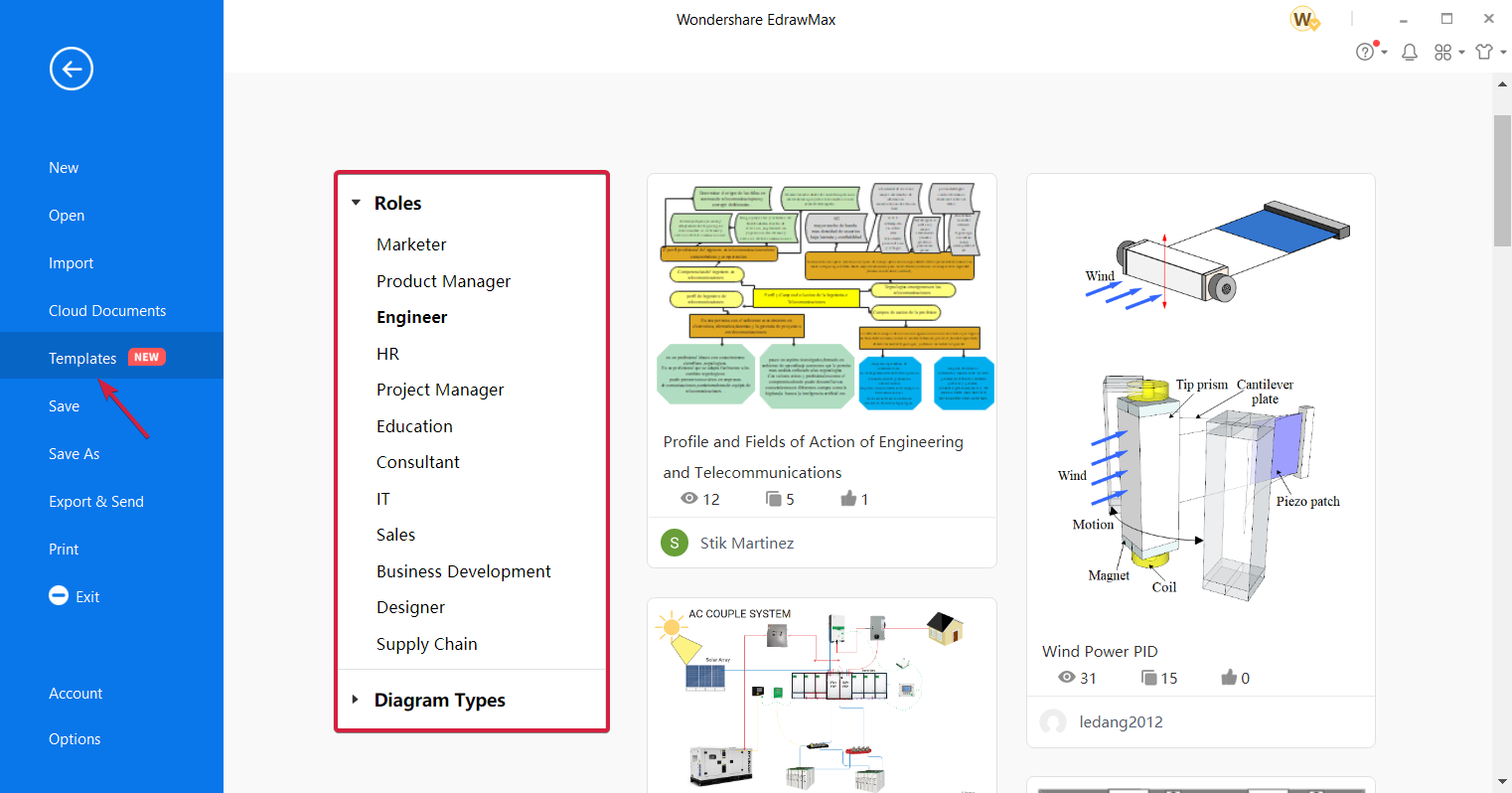Expand the Diagram Types section arrow

pyautogui.click(x=356, y=700)
